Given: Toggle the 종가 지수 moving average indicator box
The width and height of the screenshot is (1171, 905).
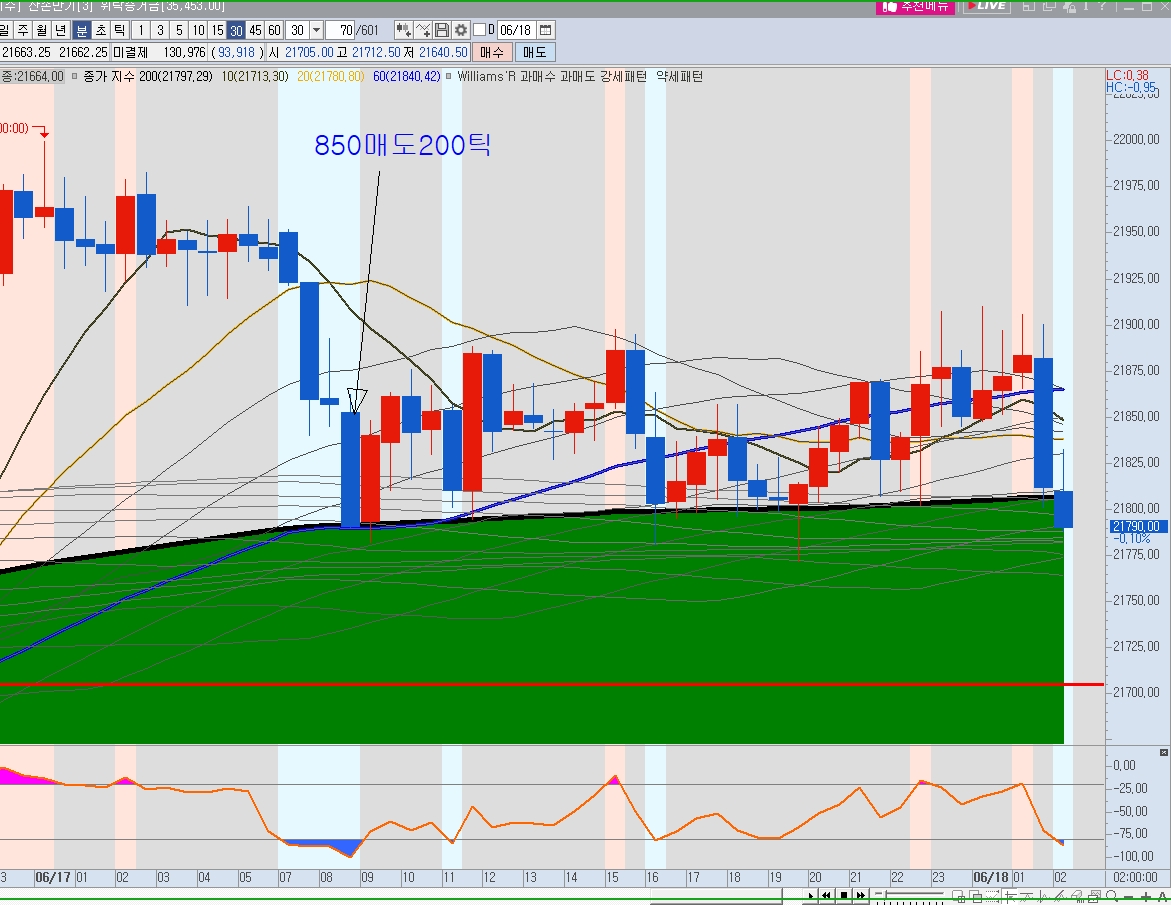Looking at the screenshot, I should tap(75, 76).
